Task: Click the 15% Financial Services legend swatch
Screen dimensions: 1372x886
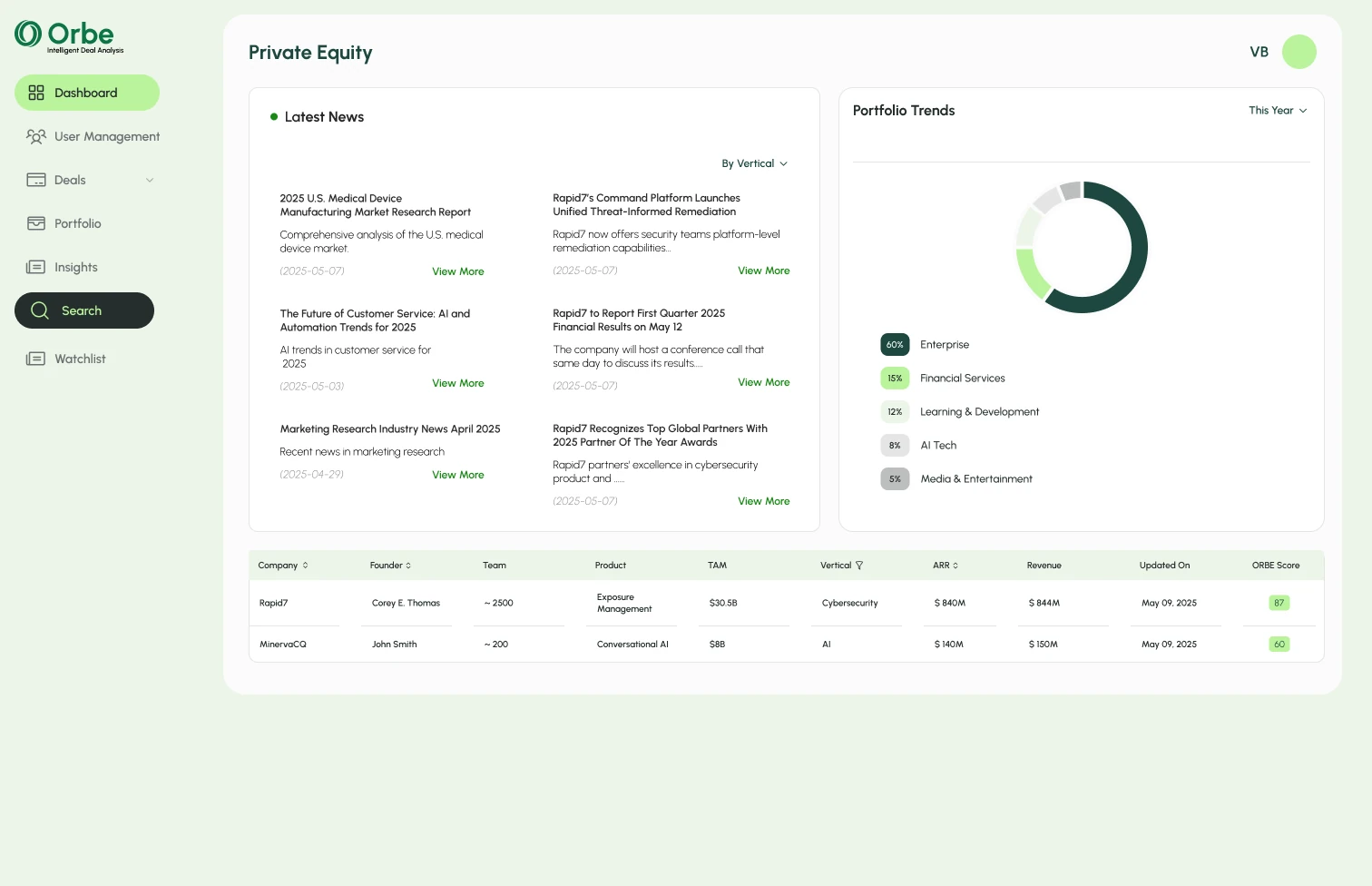Action: point(895,379)
